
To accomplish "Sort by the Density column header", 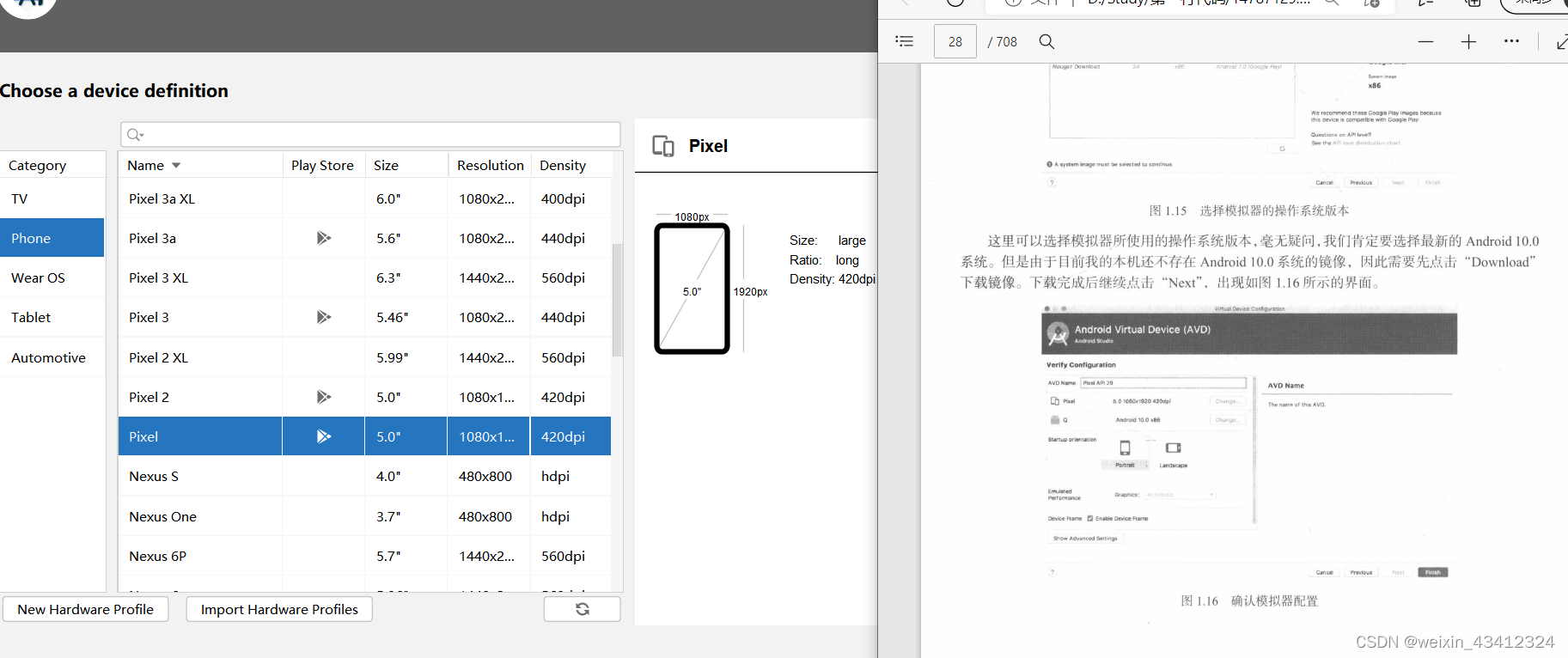I will 570,165.
